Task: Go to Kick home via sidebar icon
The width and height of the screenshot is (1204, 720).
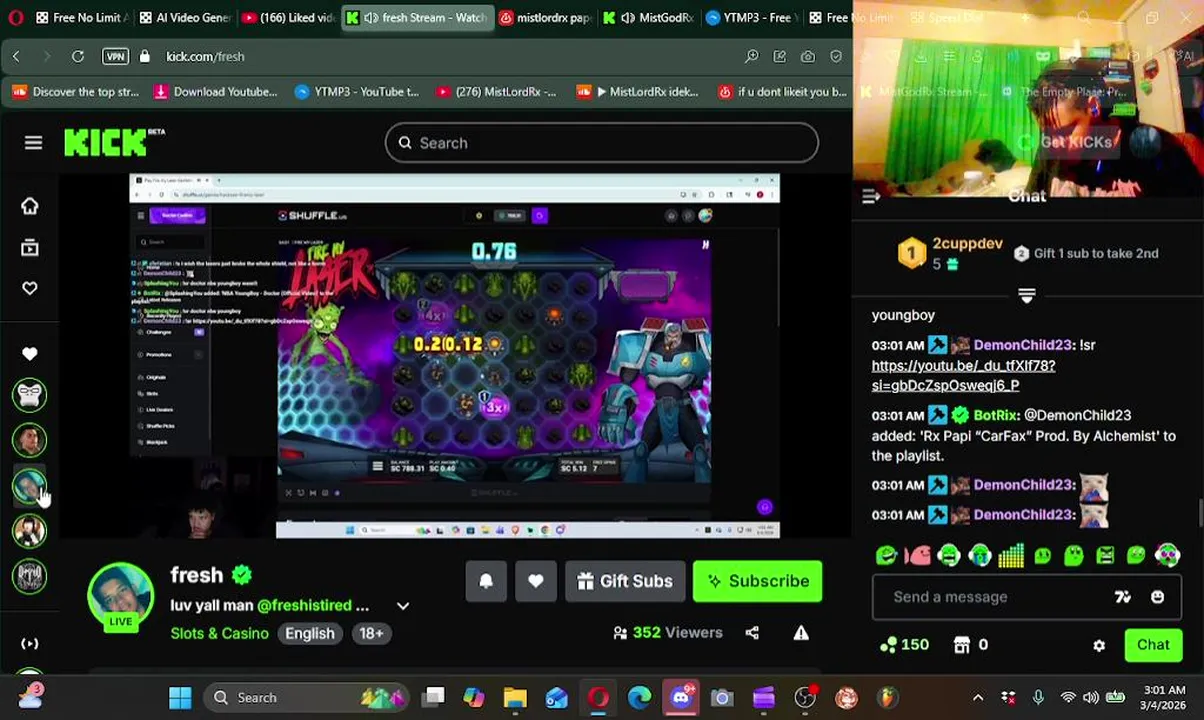Action: (29, 206)
